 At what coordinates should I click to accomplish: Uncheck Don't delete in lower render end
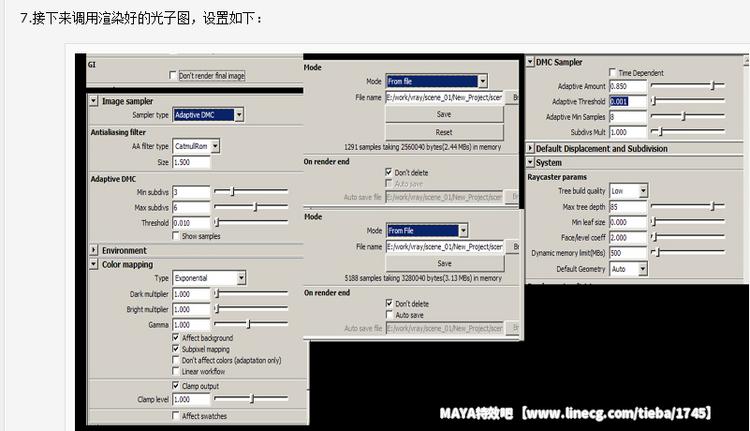click(x=389, y=303)
